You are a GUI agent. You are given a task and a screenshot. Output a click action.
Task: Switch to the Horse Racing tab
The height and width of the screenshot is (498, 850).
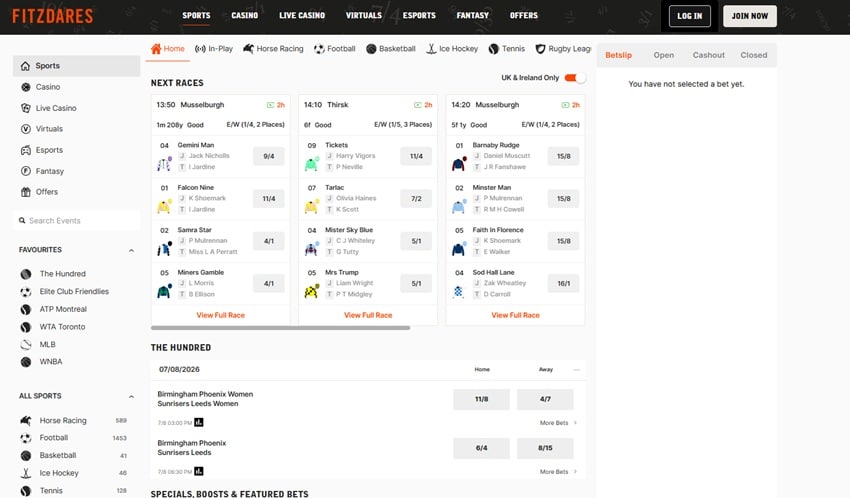(x=273, y=49)
